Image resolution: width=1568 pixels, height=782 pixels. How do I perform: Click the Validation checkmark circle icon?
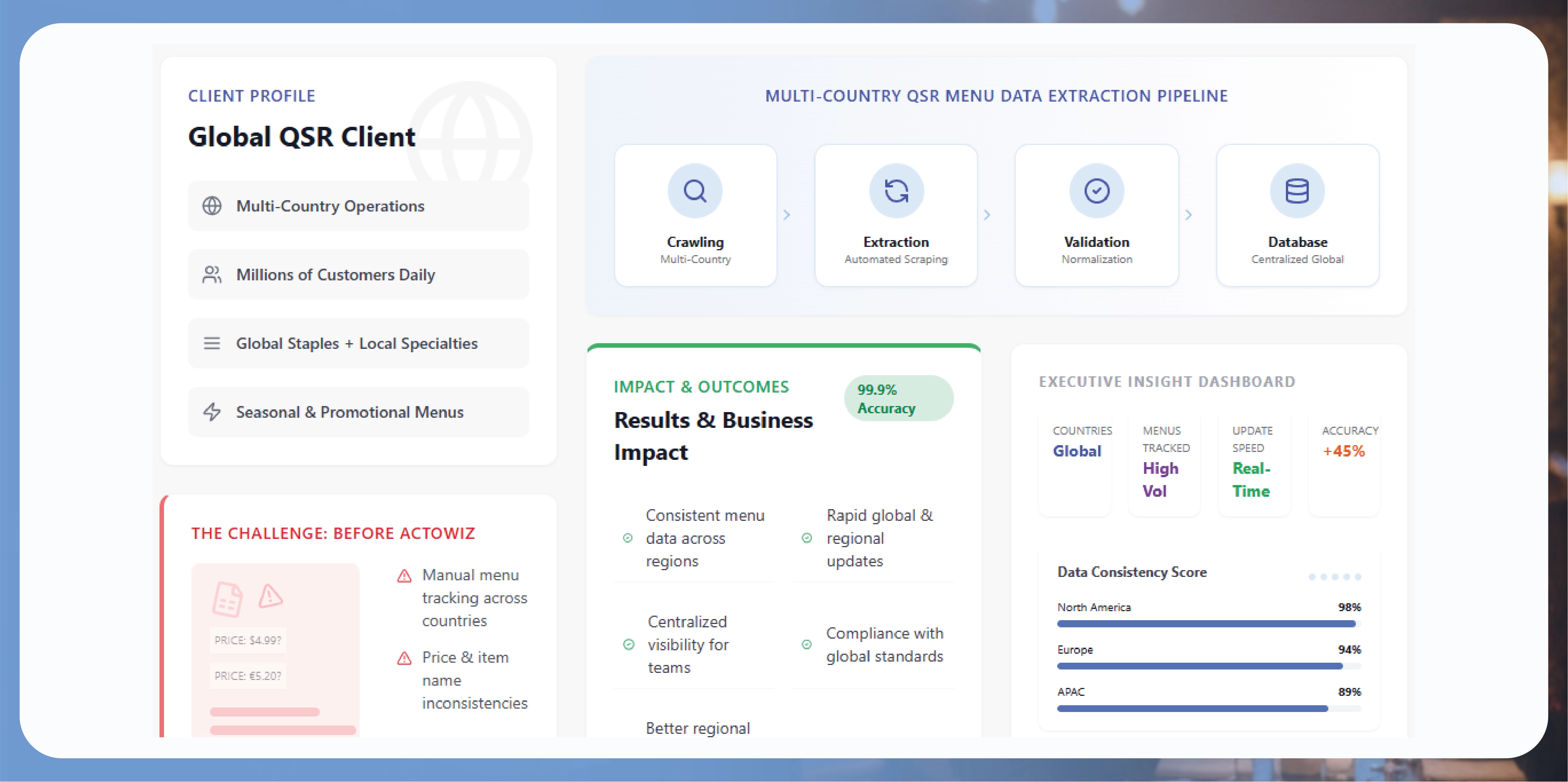(x=1096, y=191)
